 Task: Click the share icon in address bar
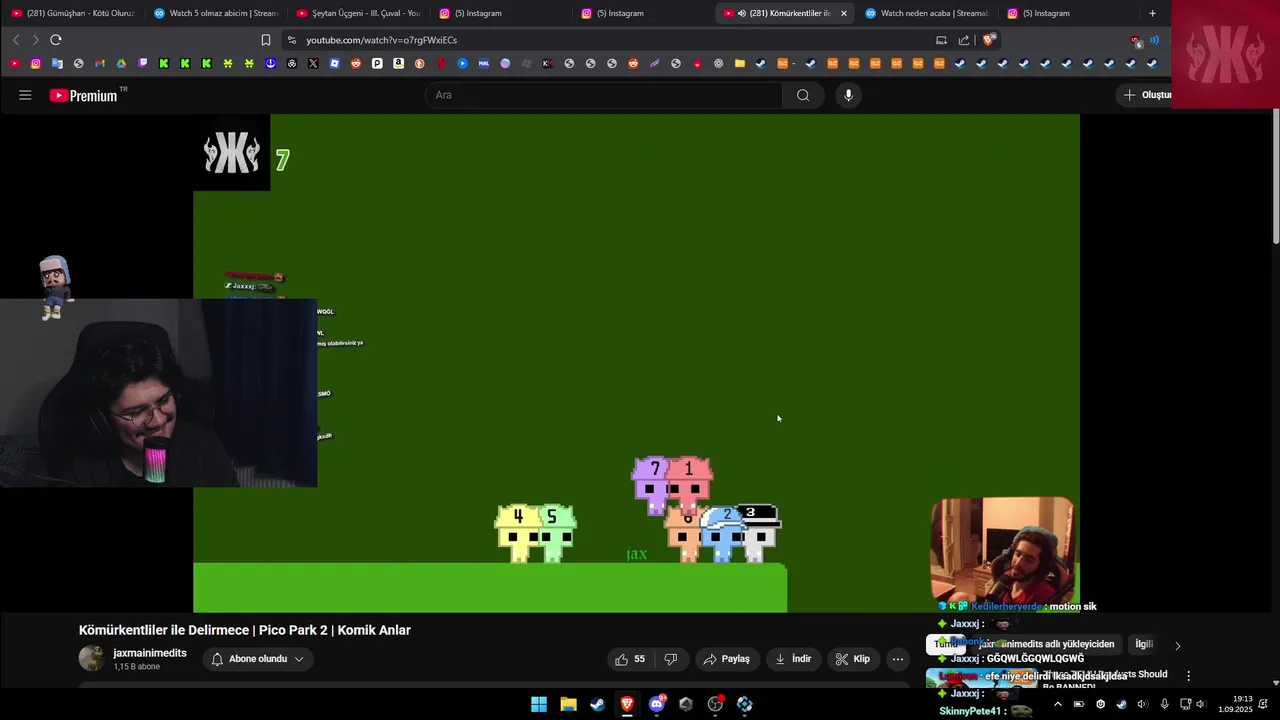pyautogui.click(x=964, y=40)
